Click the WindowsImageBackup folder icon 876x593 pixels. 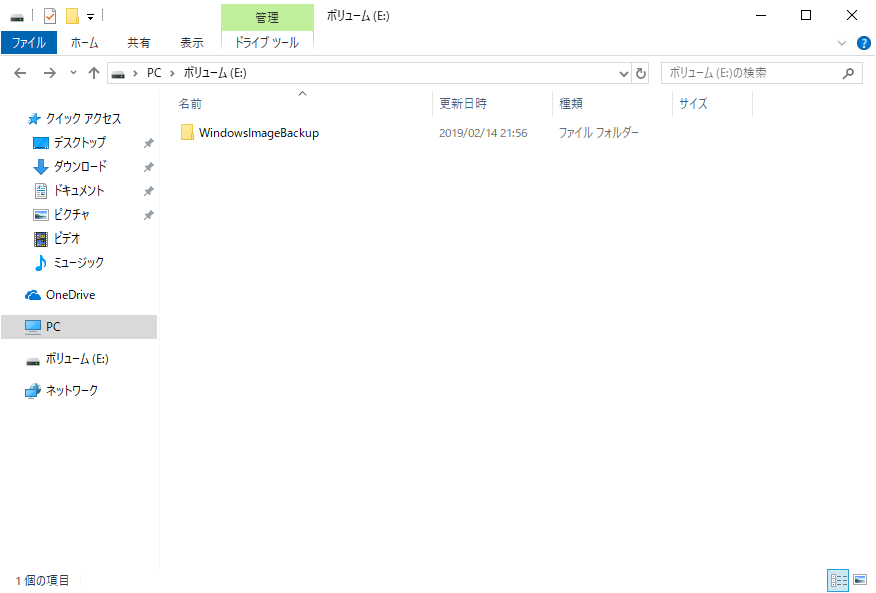point(187,132)
